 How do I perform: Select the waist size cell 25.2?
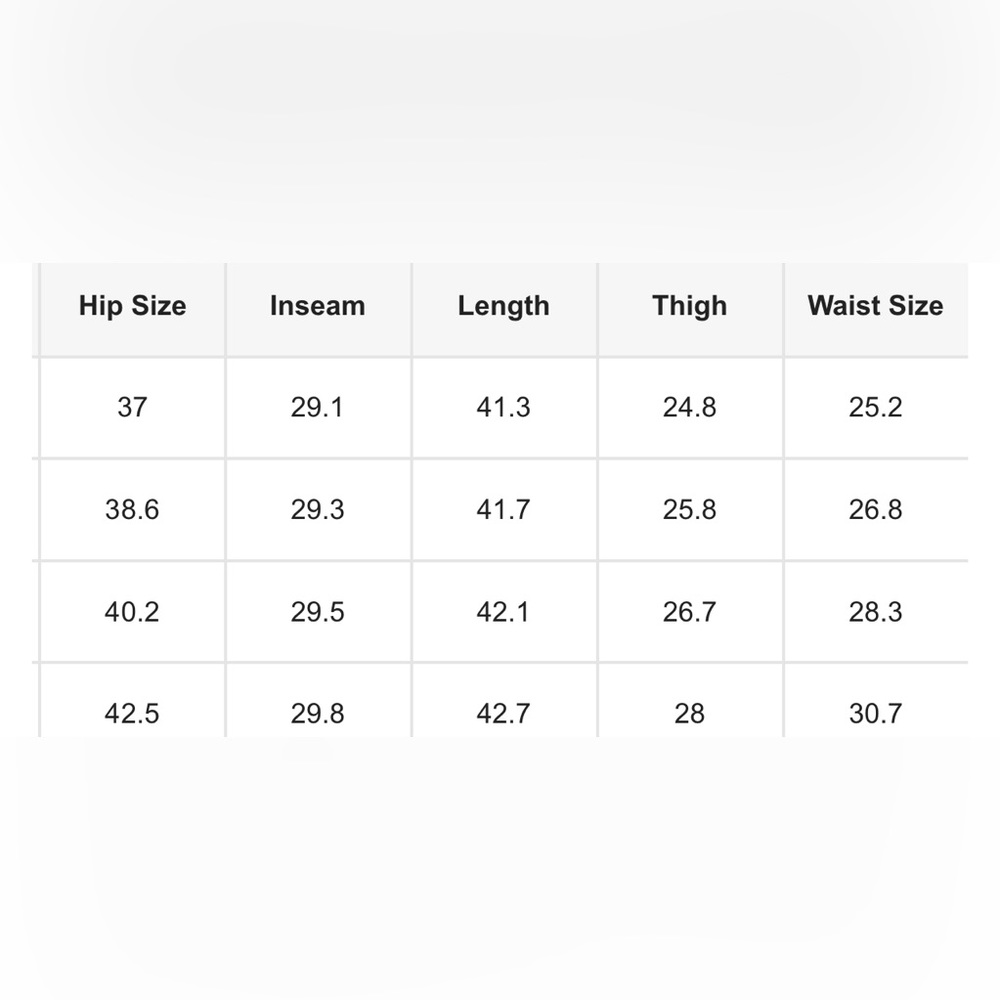(x=875, y=408)
